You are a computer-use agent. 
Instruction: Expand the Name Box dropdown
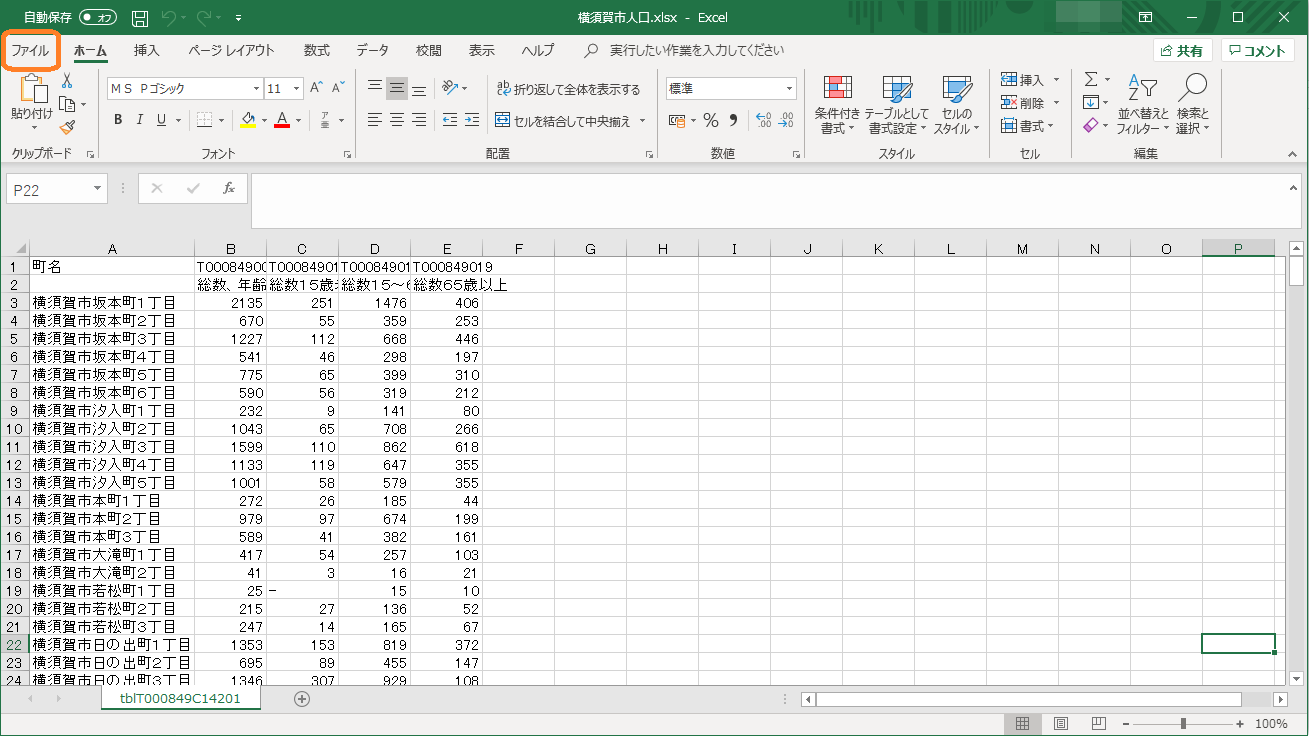pyautogui.click(x=97, y=189)
